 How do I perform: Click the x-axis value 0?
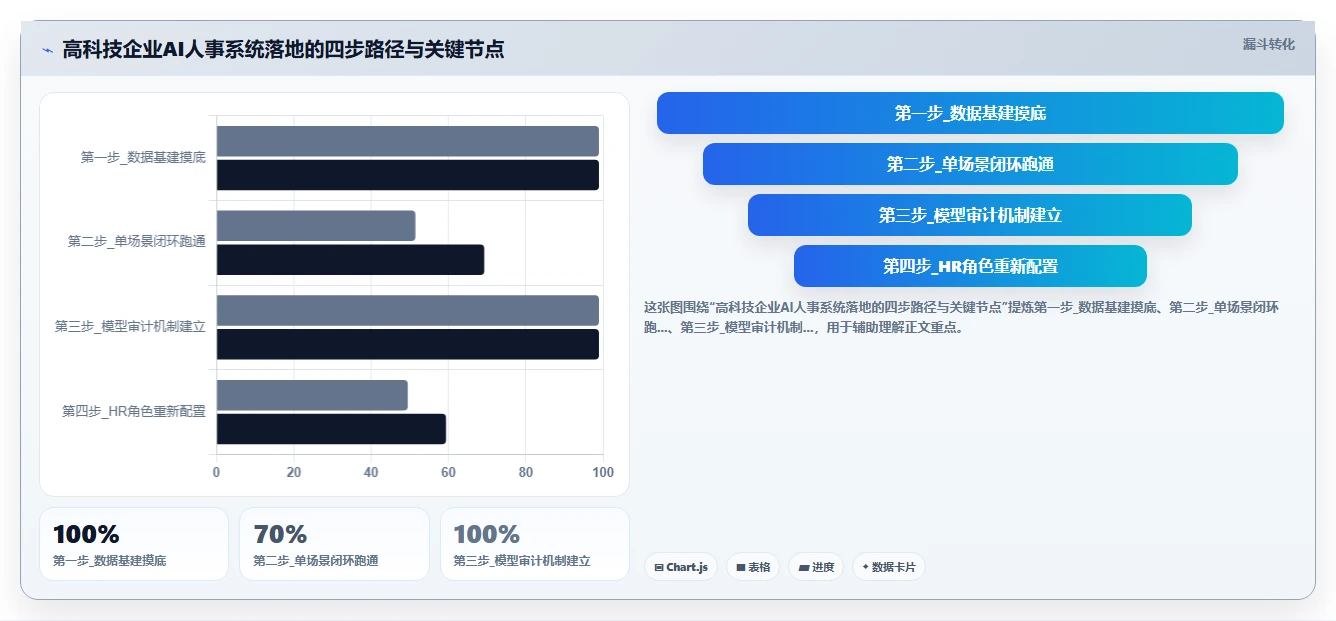(x=216, y=472)
